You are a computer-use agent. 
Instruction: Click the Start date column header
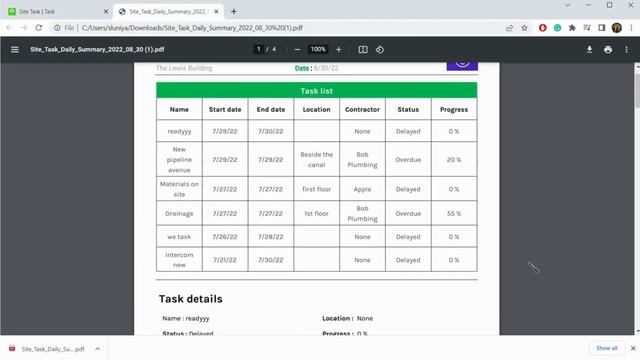click(x=225, y=109)
